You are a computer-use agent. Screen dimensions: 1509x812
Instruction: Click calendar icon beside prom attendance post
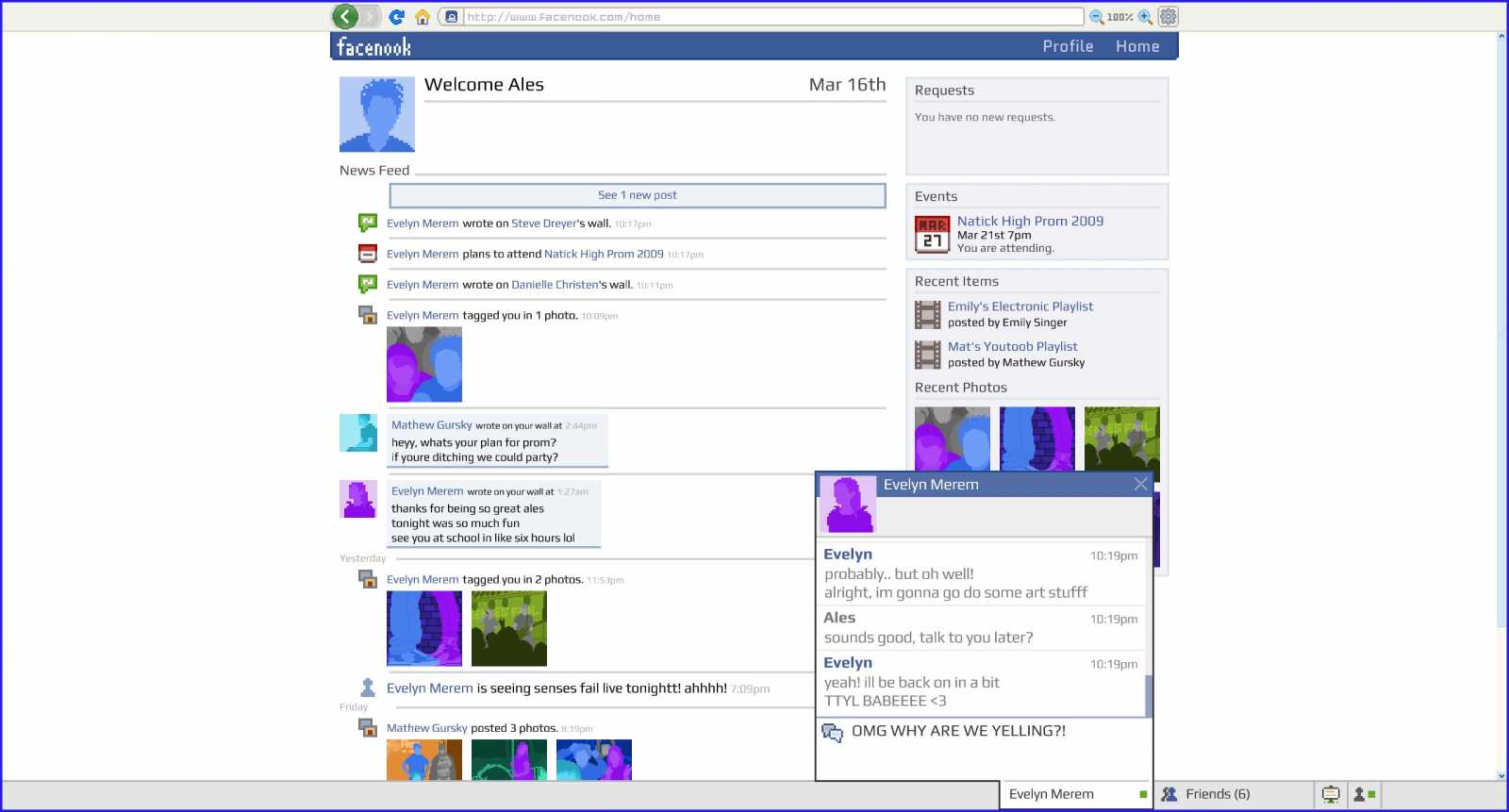pyautogui.click(x=368, y=254)
